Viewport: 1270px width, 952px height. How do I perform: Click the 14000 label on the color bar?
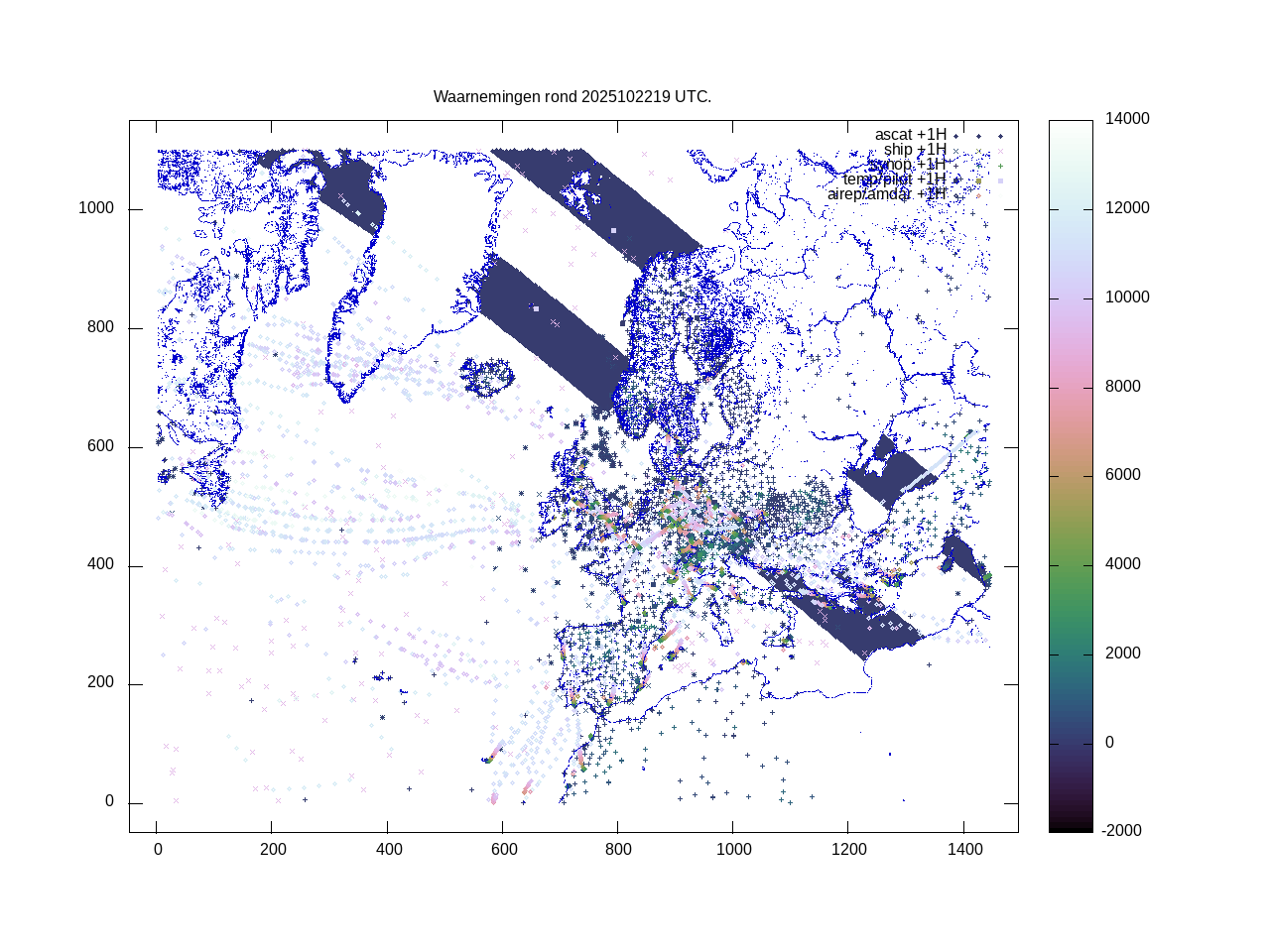click(x=1128, y=119)
